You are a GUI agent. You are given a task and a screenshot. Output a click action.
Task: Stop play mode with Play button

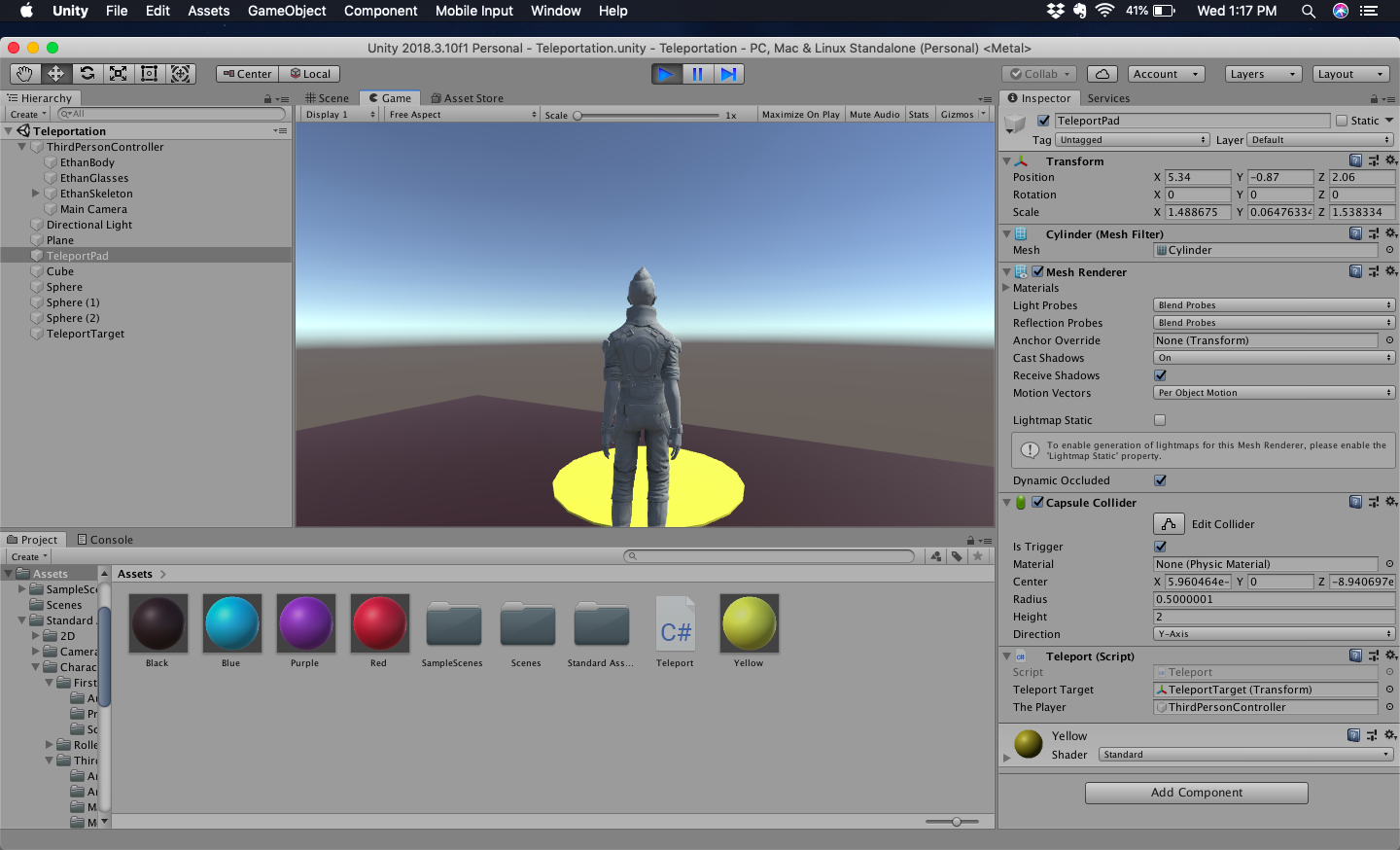click(x=666, y=74)
